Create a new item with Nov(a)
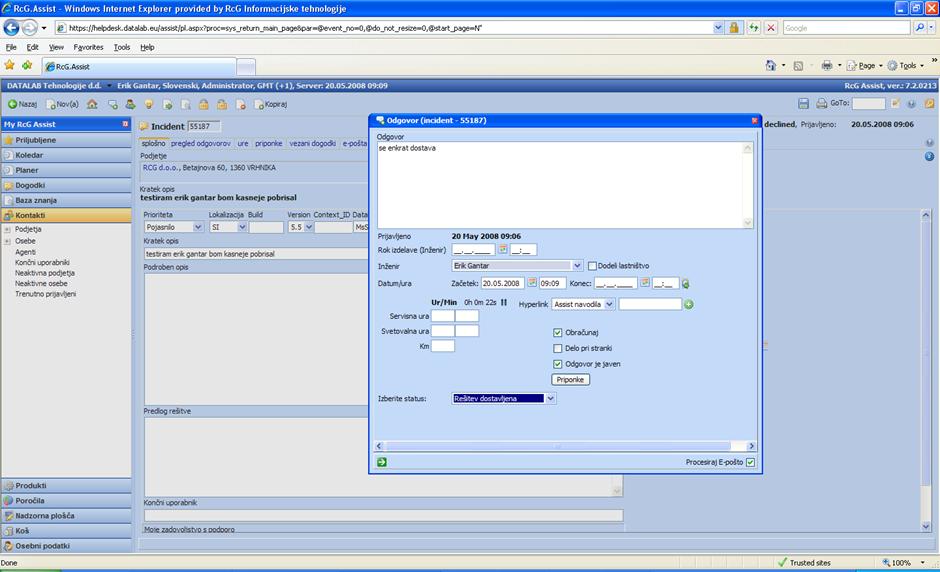The width and height of the screenshot is (940, 572). click(x=62, y=104)
